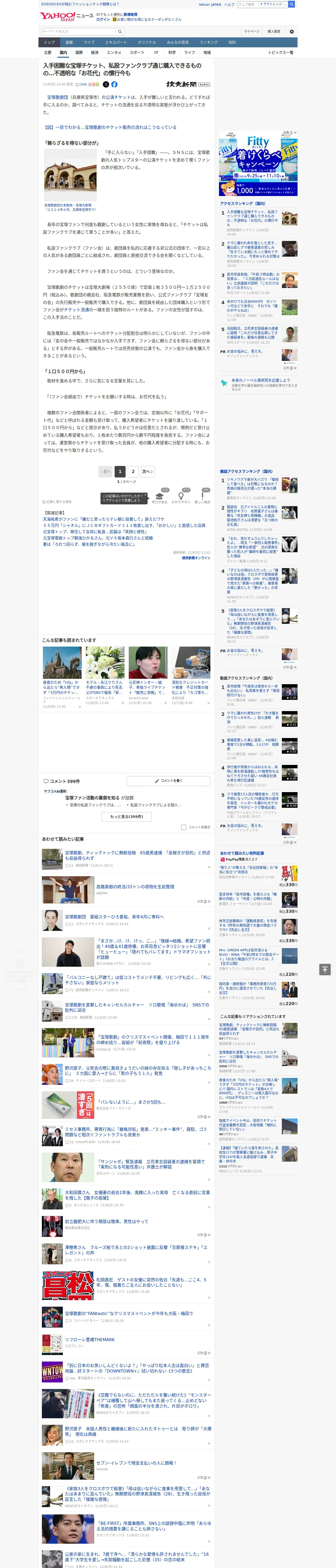Dismiss the 星組スターひろ香祐 recommended article
The image size is (336, 1568).
209,929
